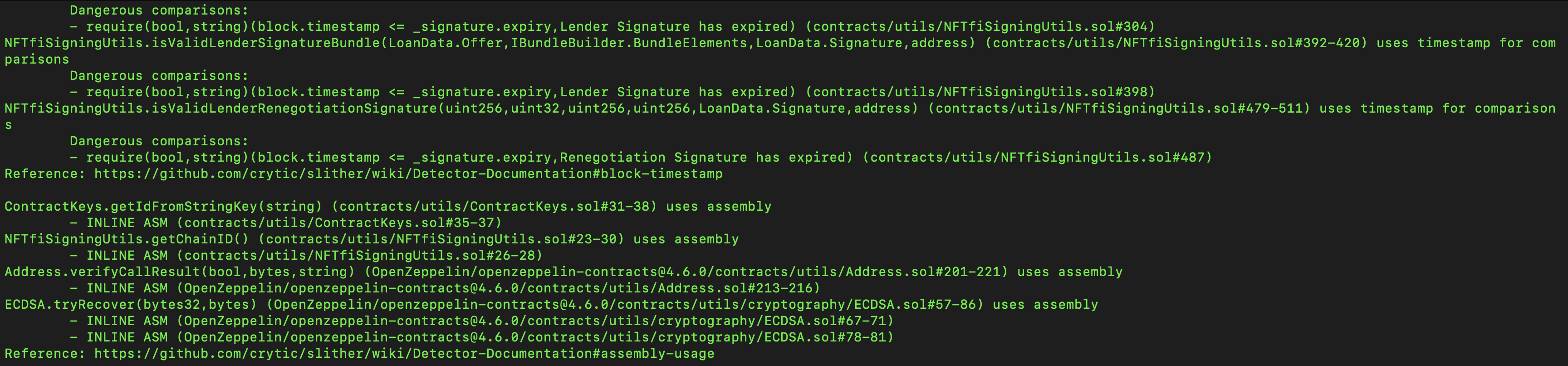Click the 'Renegotiation Signature has expired' text

[702, 157]
